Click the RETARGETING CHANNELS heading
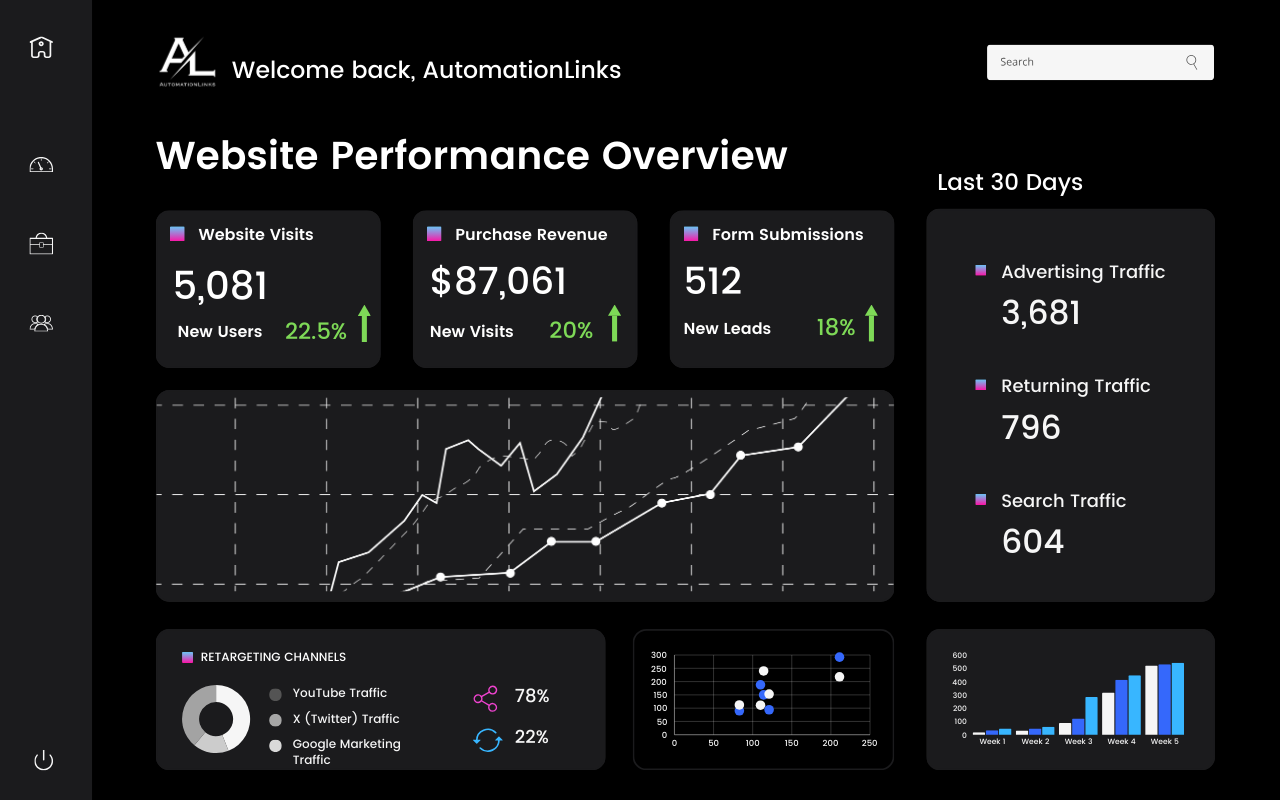 click(273, 657)
